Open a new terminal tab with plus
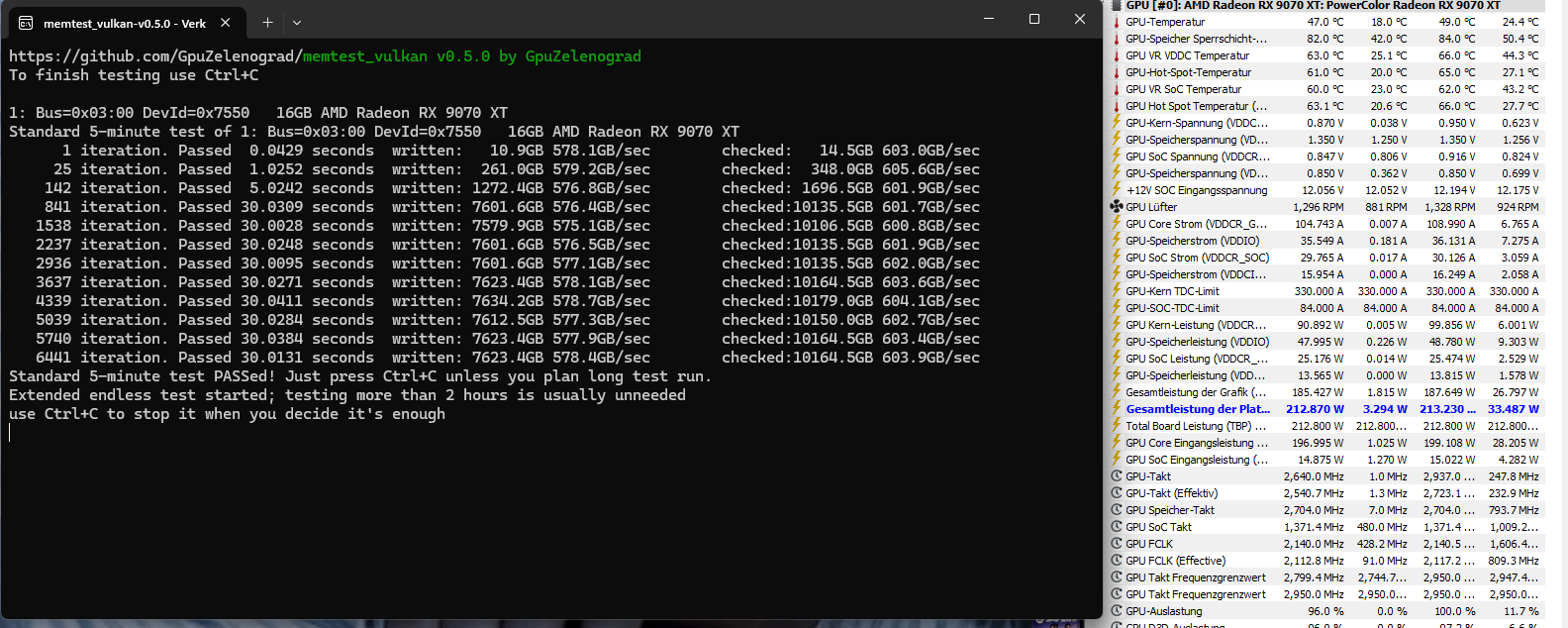This screenshot has height=628, width=1568. (x=267, y=22)
